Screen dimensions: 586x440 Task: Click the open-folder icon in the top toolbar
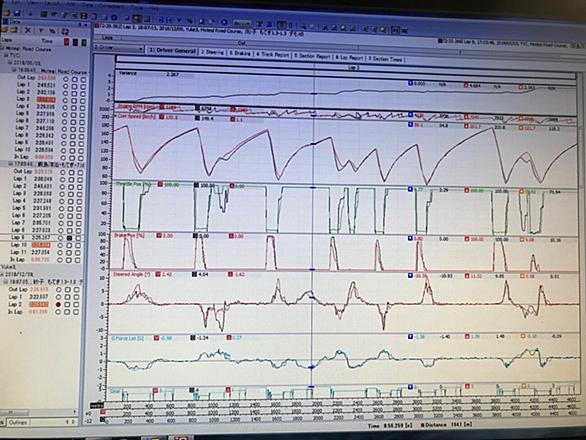6,13
